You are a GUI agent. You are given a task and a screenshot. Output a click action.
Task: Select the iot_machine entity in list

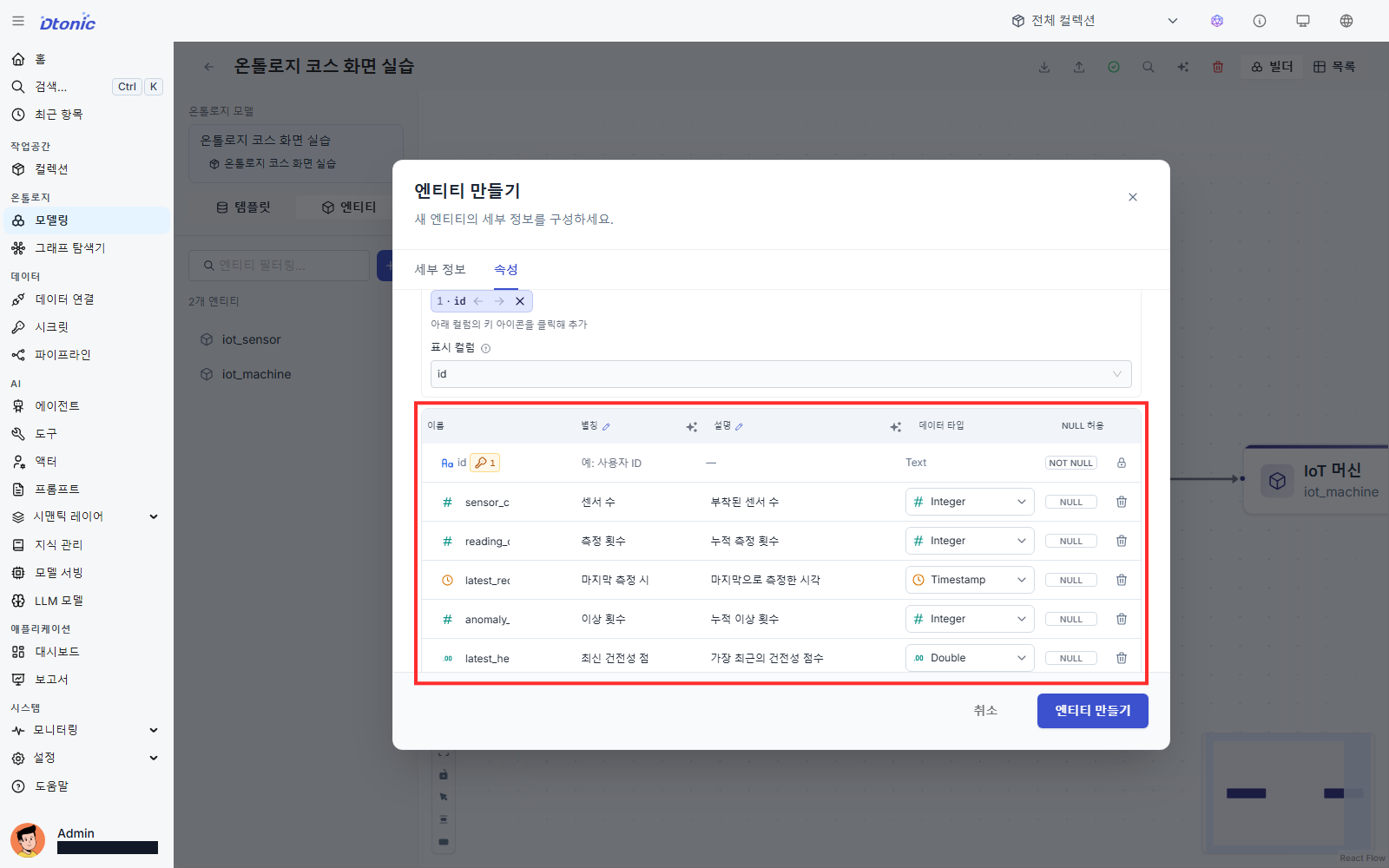tap(256, 374)
